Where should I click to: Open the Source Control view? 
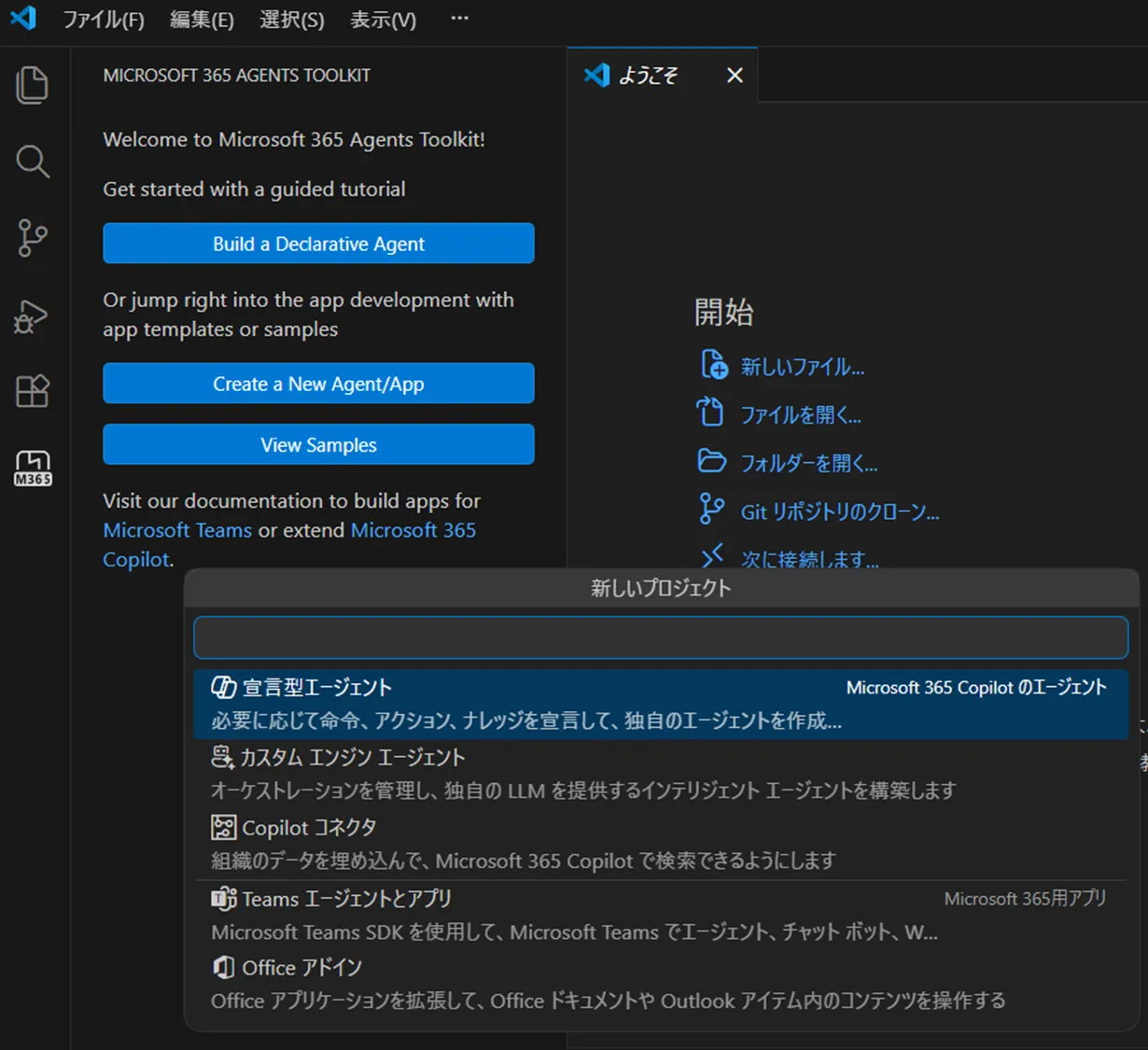point(33,238)
